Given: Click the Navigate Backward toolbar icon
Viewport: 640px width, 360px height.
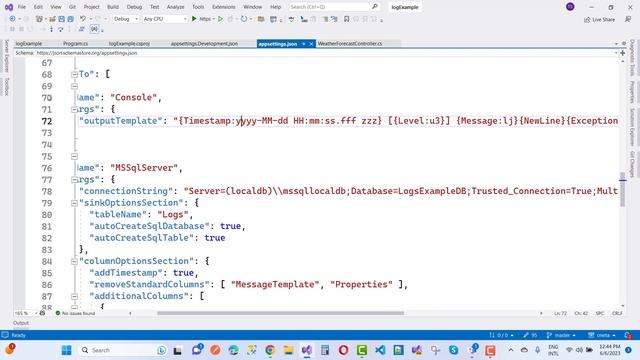Looking at the screenshot, I should (12, 19).
